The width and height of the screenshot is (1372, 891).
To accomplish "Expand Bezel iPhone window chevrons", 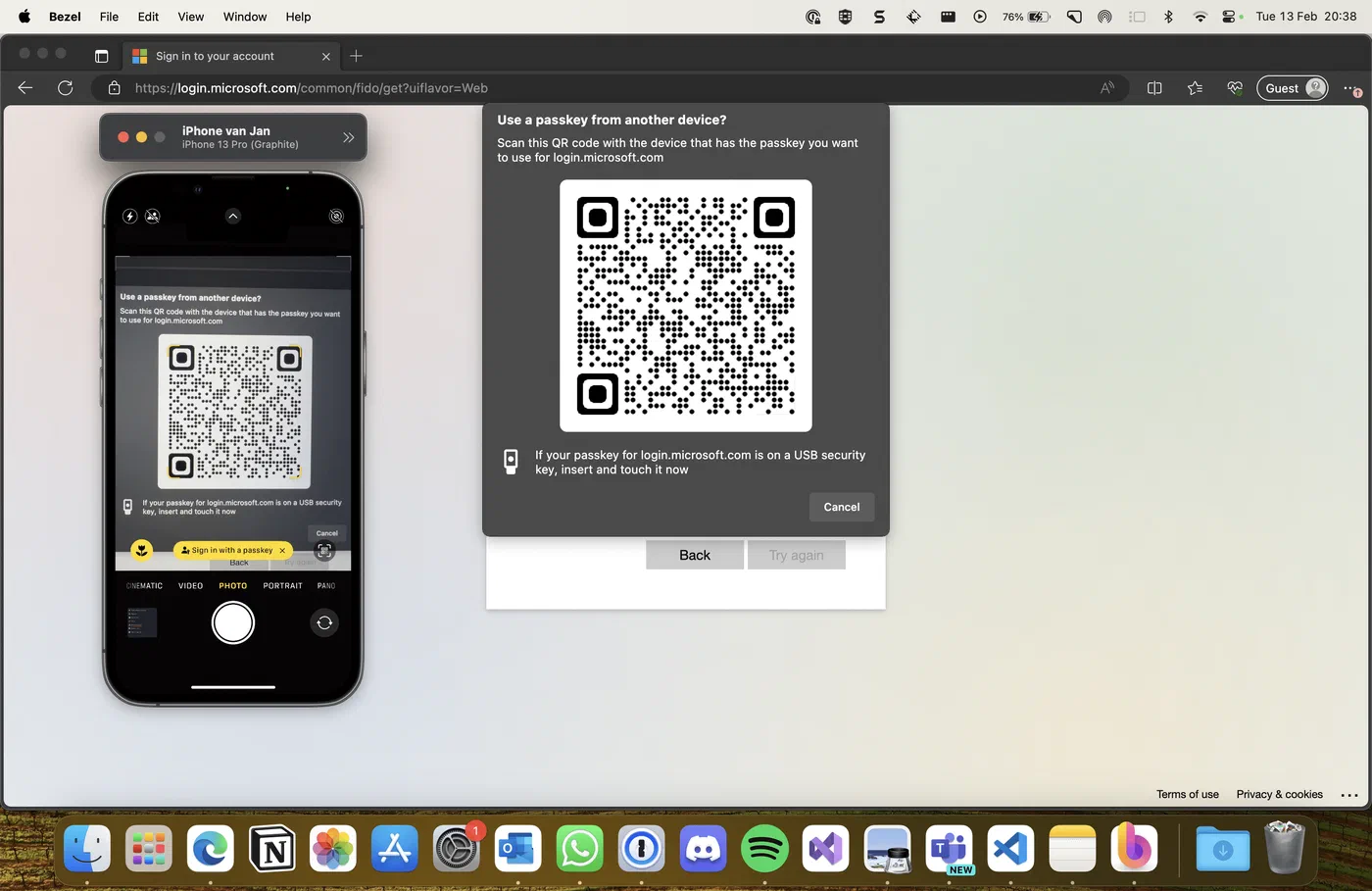I will click(x=348, y=137).
